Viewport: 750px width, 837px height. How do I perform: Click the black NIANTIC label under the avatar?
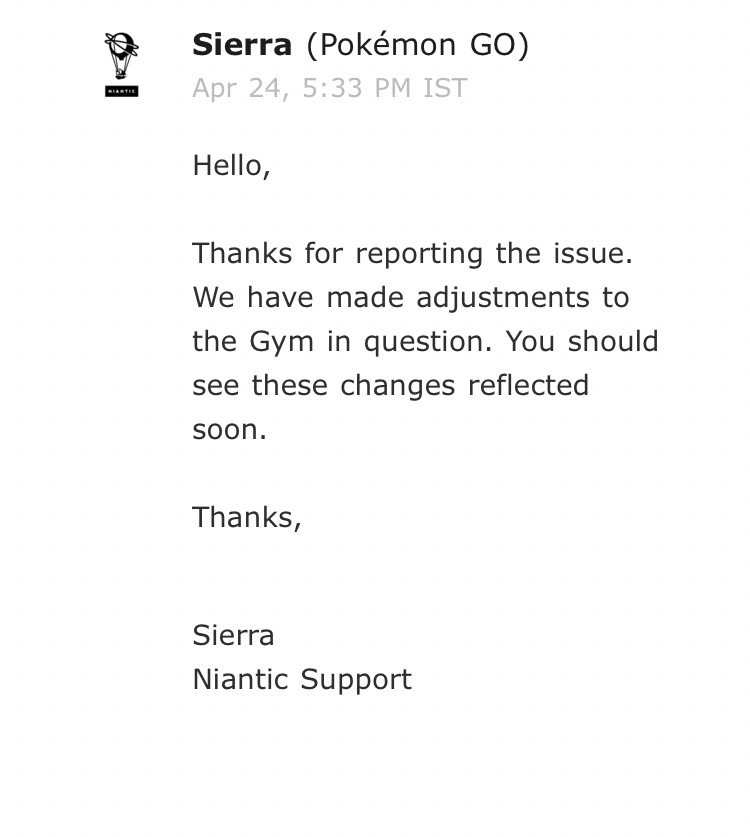click(122, 91)
